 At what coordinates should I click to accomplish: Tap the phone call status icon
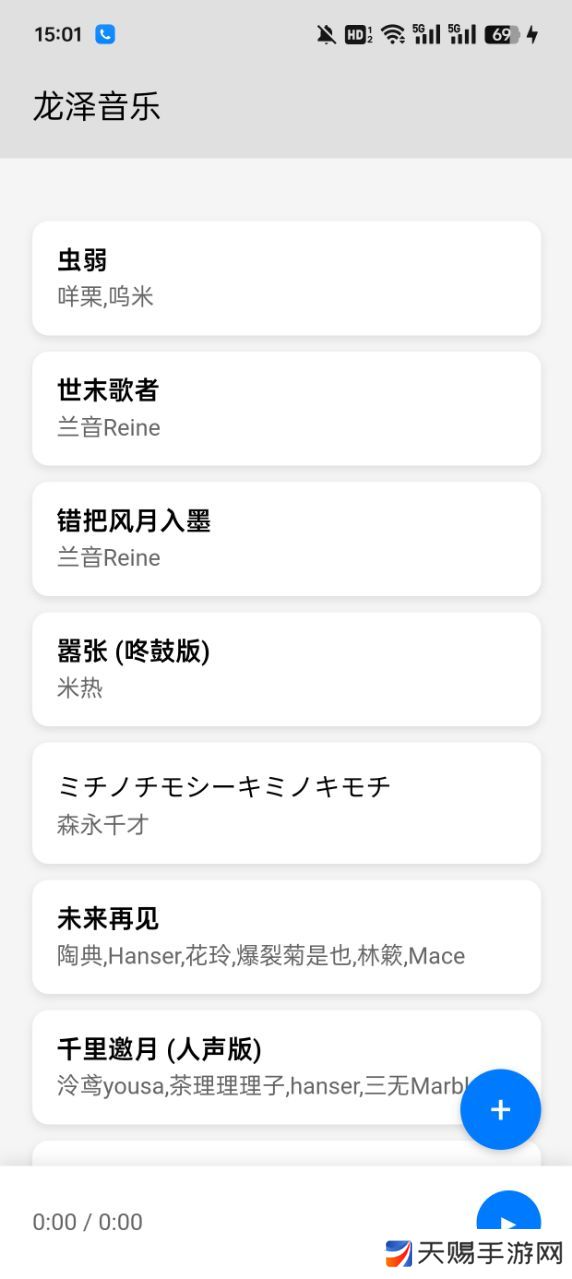point(105,34)
